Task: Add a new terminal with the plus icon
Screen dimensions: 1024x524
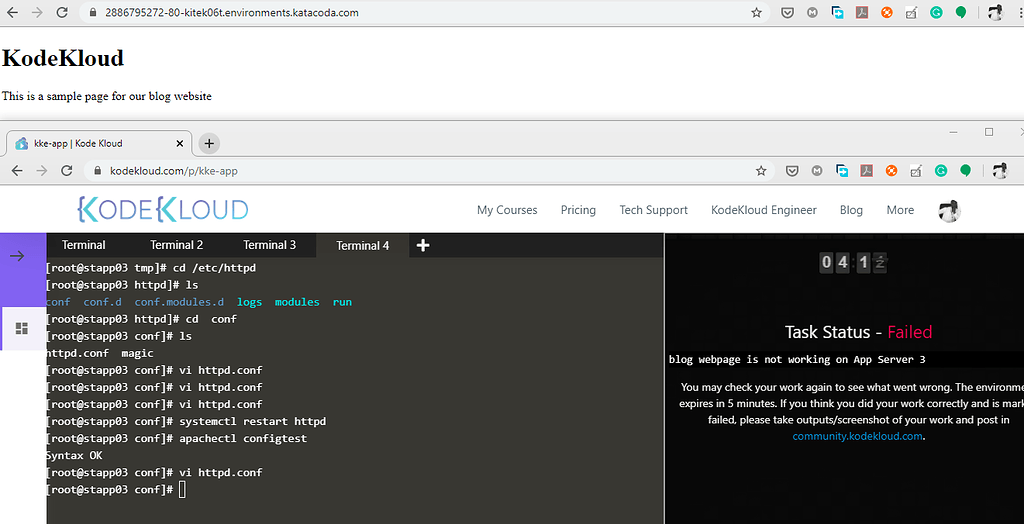Action: coord(423,245)
